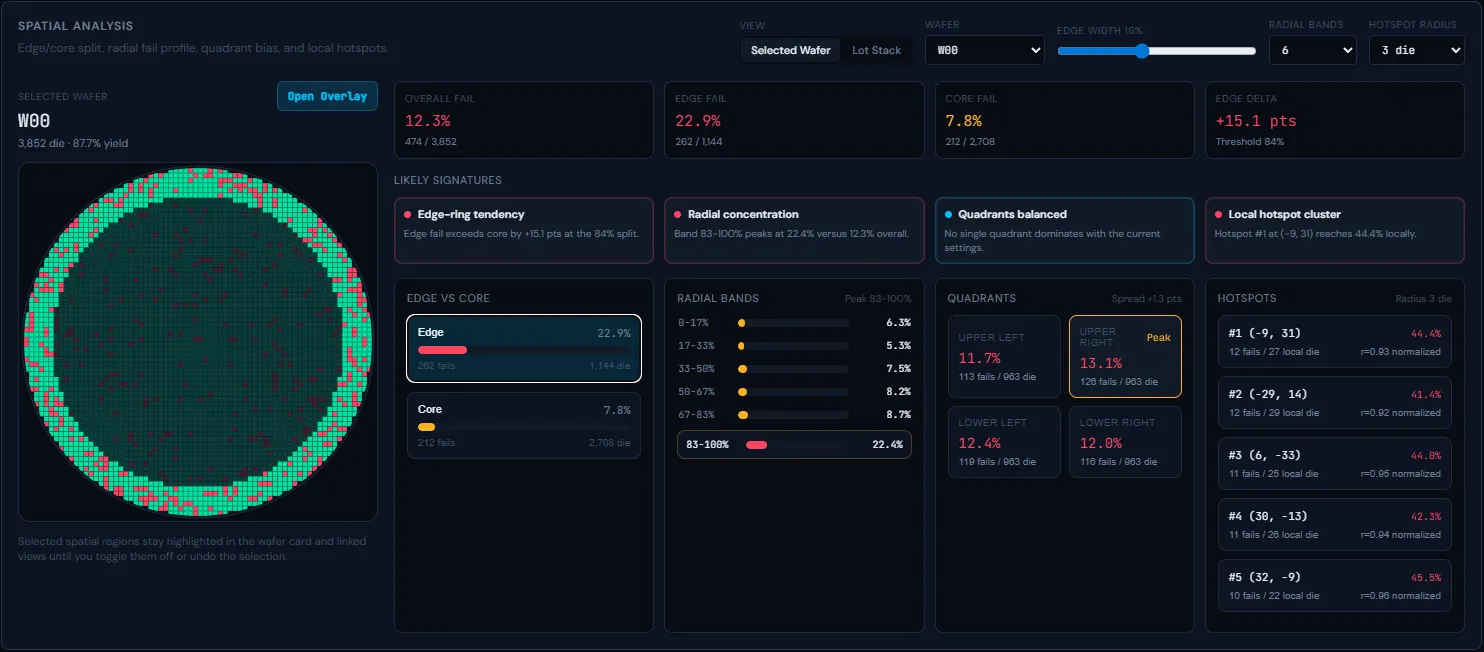This screenshot has width=1484, height=652.
Task: Click the blue dot on Quadrants balanced
Action: pos(948,215)
